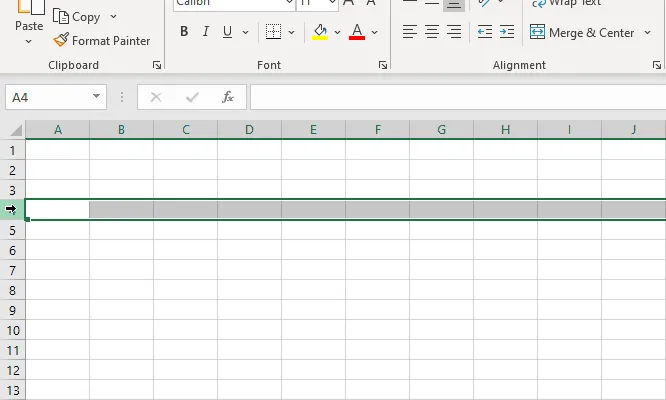Open Alignment settings dialog launcher
The height and width of the screenshot is (400, 666).
[657, 65]
